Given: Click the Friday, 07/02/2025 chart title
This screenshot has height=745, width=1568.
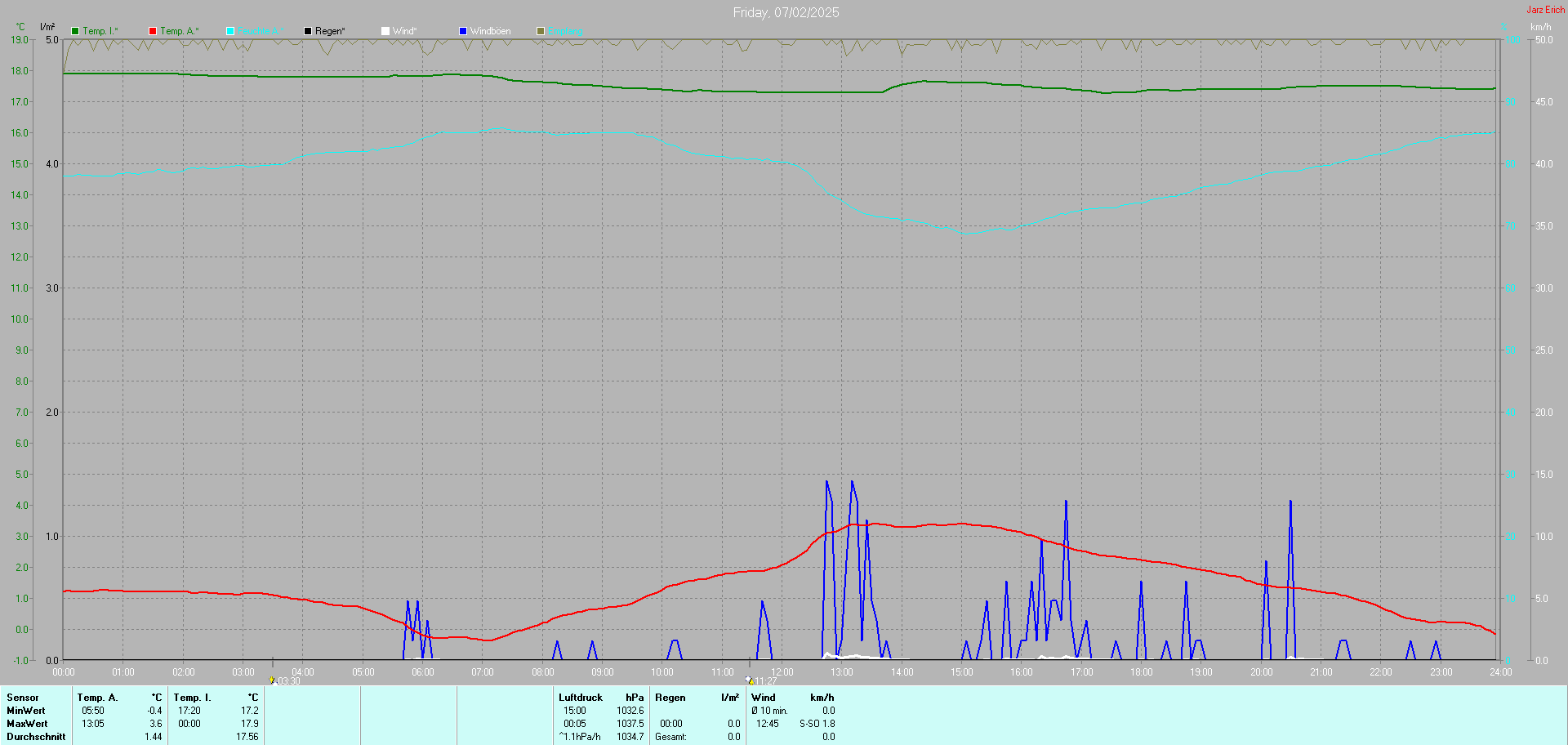Looking at the screenshot, I should [x=786, y=12].
